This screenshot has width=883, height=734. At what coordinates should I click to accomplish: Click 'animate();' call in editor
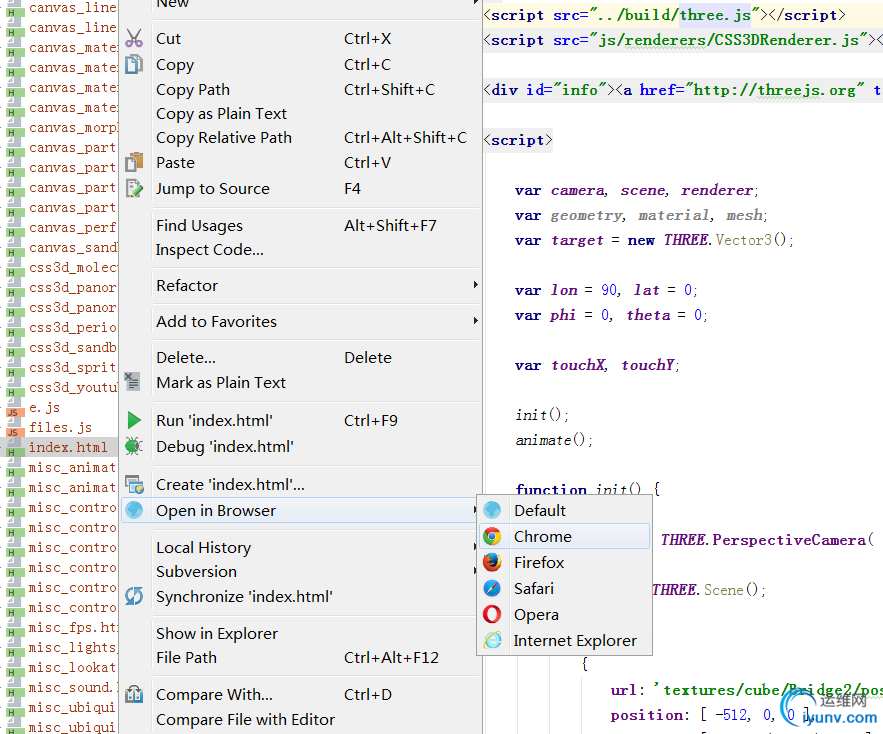click(554, 440)
